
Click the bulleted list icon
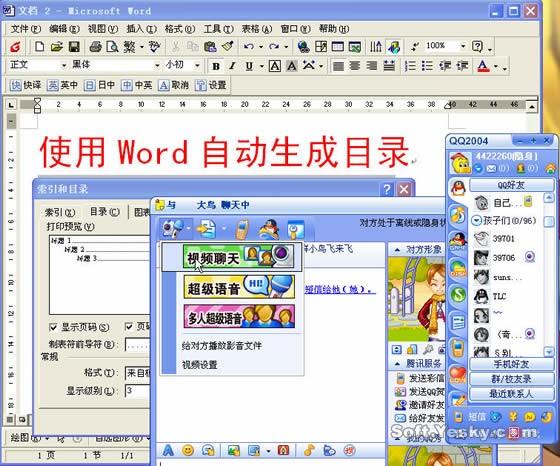[427, 66]
